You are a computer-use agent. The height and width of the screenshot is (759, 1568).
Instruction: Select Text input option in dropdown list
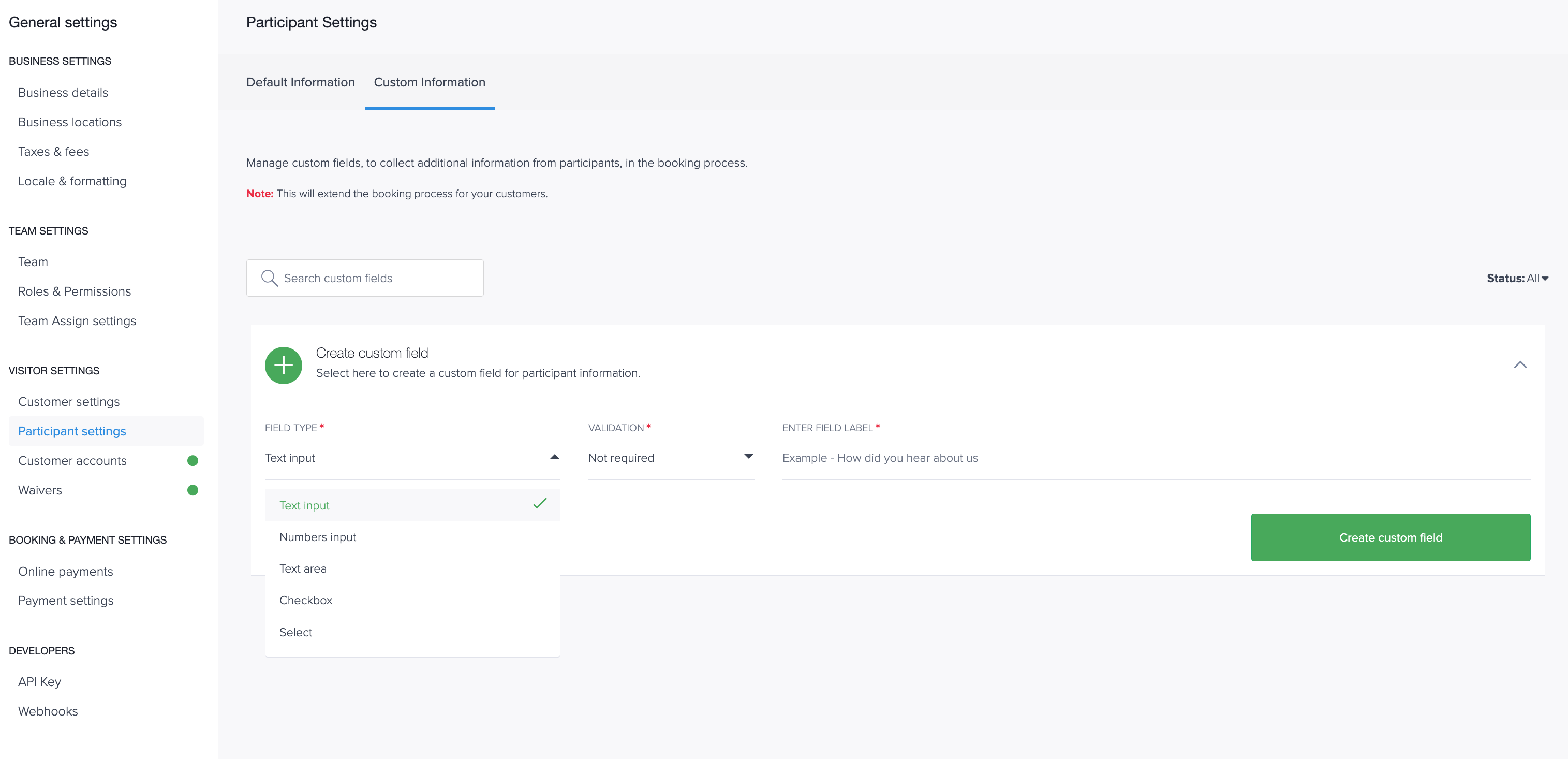point(412,506)
